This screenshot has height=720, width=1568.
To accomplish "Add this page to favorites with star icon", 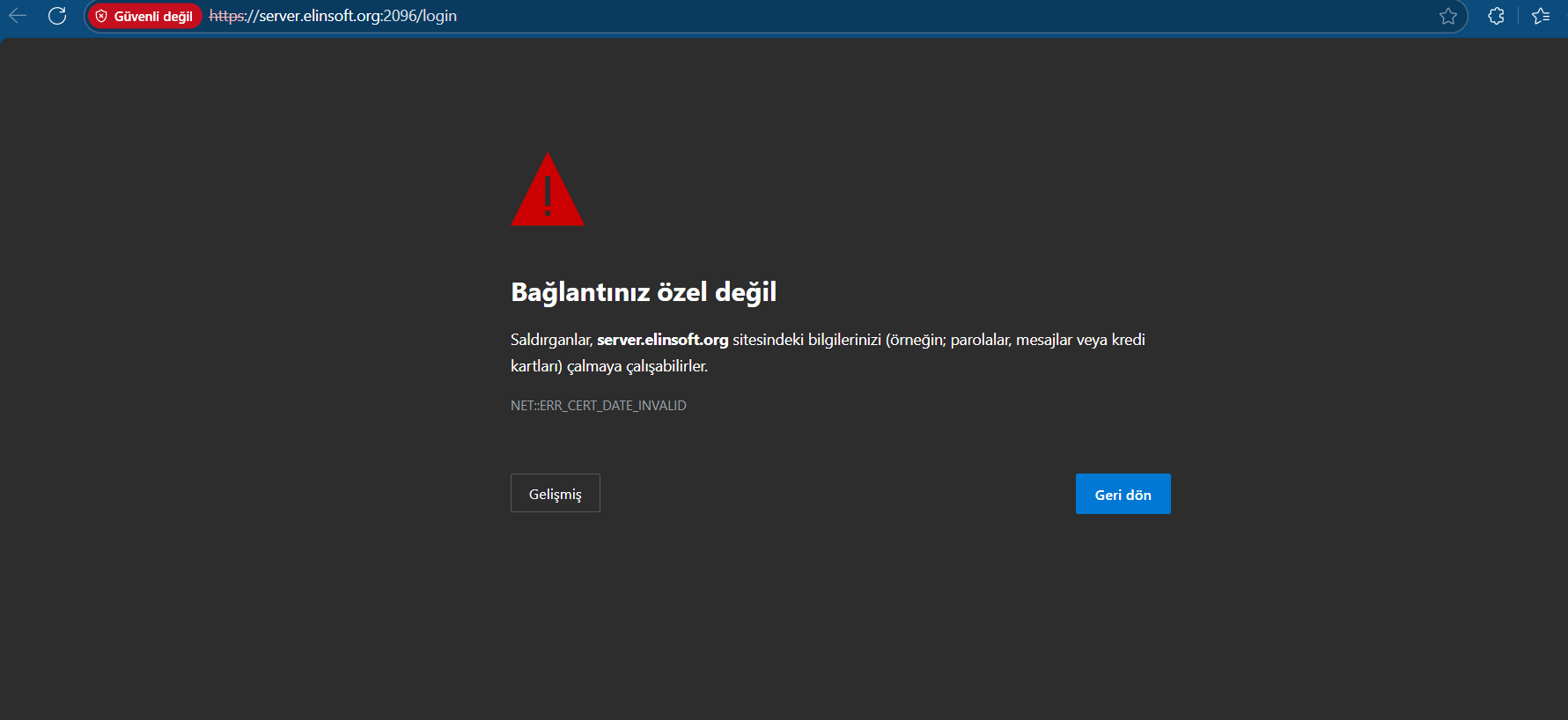I will (x=1448, y=16).
